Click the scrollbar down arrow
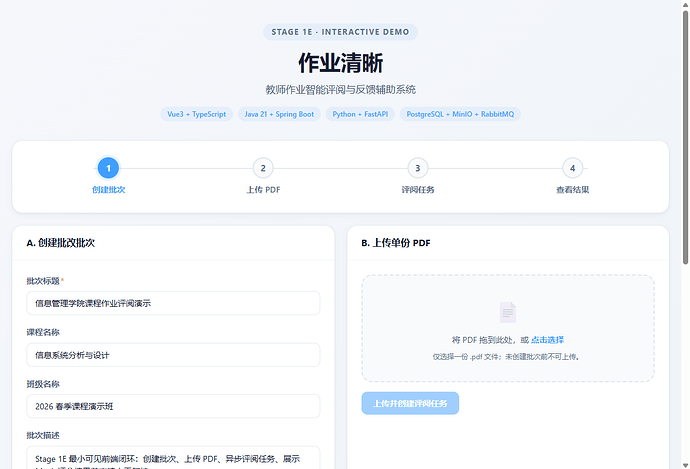Screen dimensions: 690x469 tap(686, 465)
